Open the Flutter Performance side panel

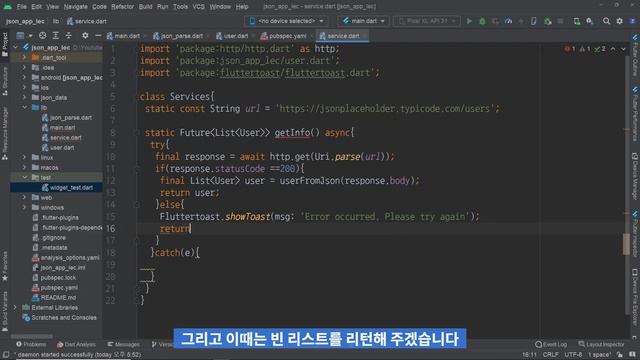click(635, 113)
